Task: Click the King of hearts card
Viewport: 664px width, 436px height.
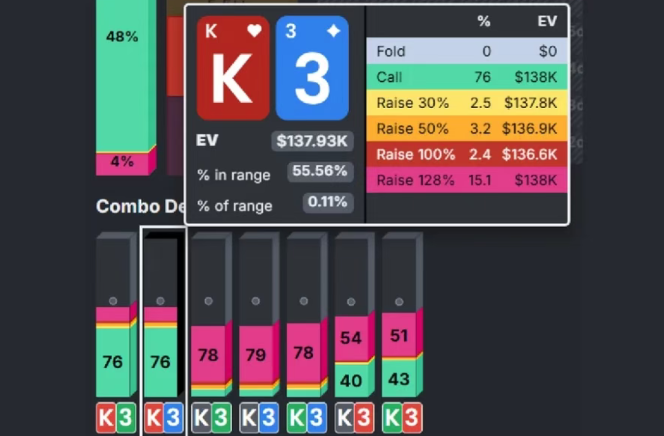Action: (232, 69)
